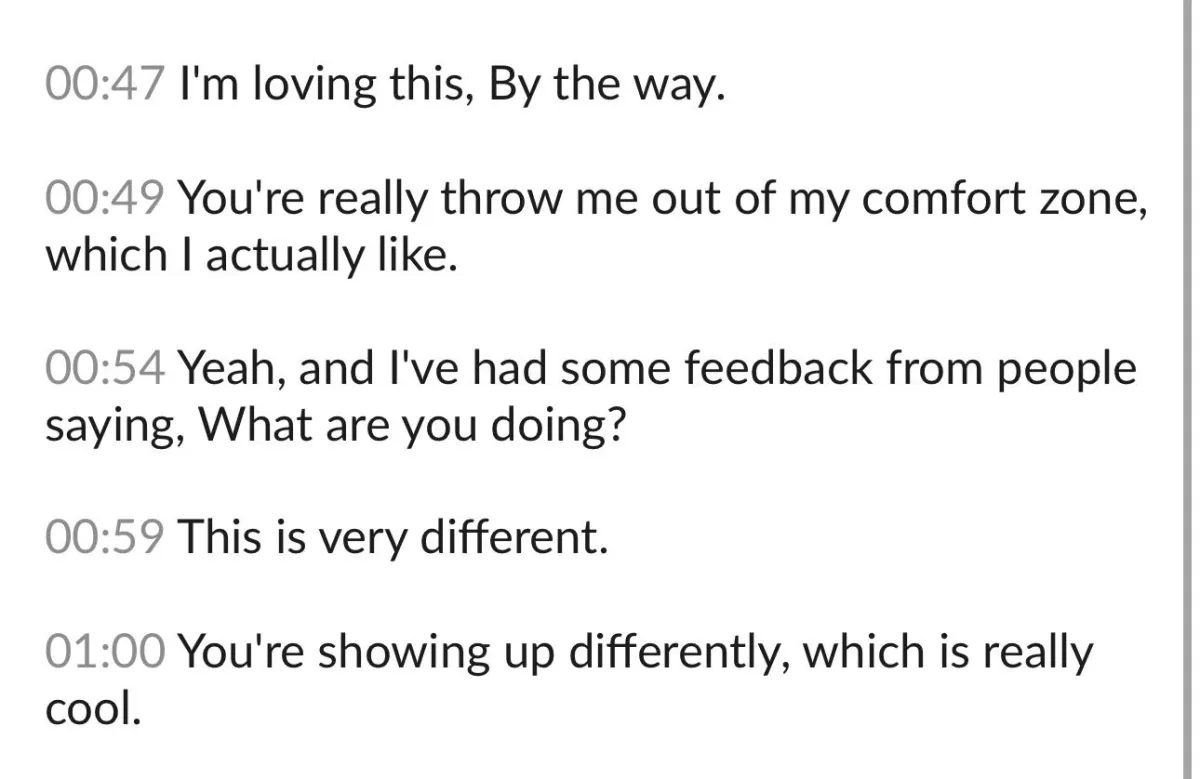Select the line "This is very different."
The height and width of the screenshot is (779, 1200).
[x=393, y=539]
